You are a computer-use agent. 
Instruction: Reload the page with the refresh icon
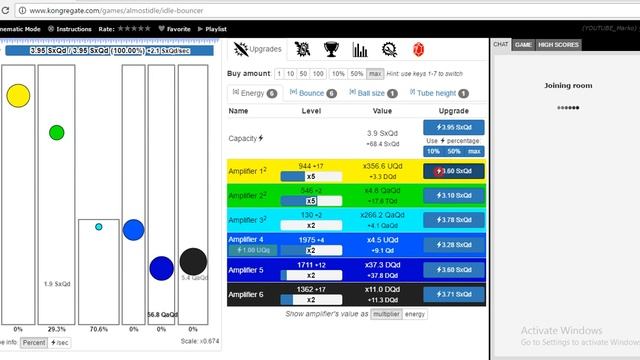(5, 11)
